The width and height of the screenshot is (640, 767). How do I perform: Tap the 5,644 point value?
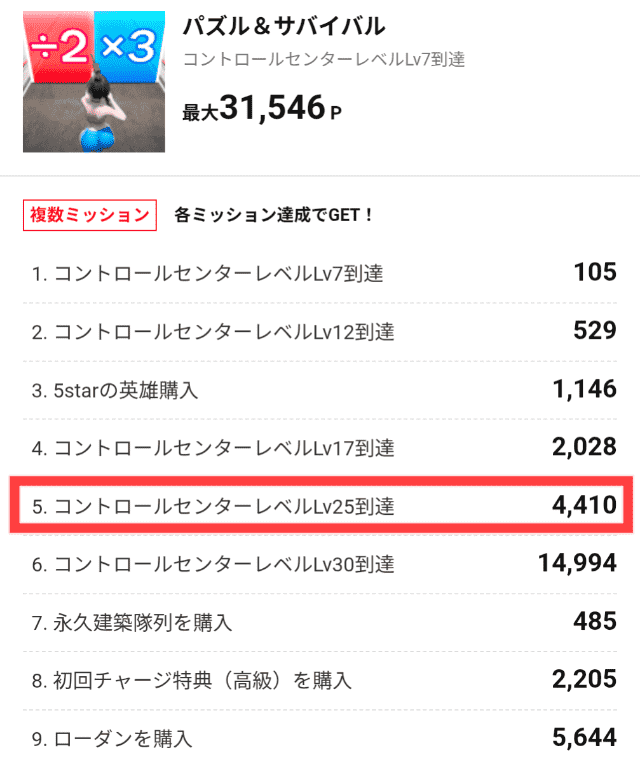(x=583, y=740)
